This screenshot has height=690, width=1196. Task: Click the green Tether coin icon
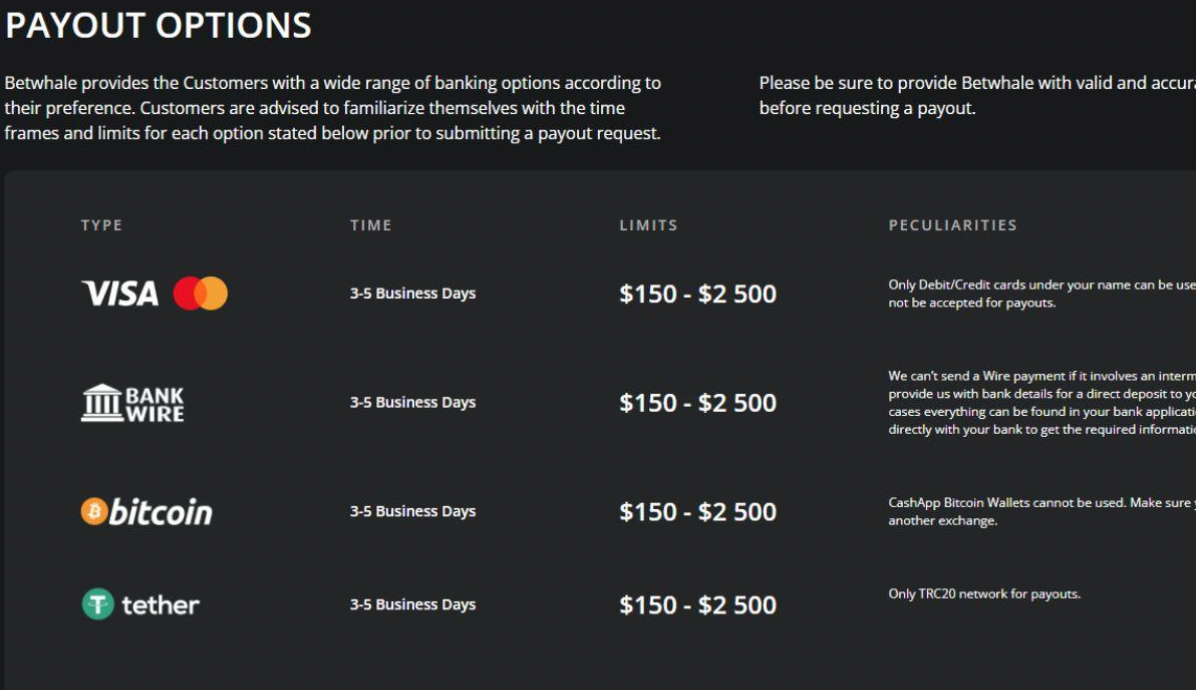coord(98,604)
